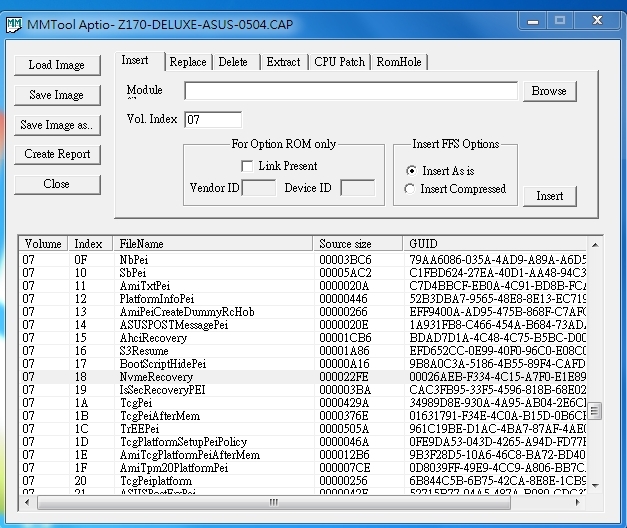Screen dimensions: 627x528
Task: Switch to the CPU Patch tab
Action: (339, 62)
